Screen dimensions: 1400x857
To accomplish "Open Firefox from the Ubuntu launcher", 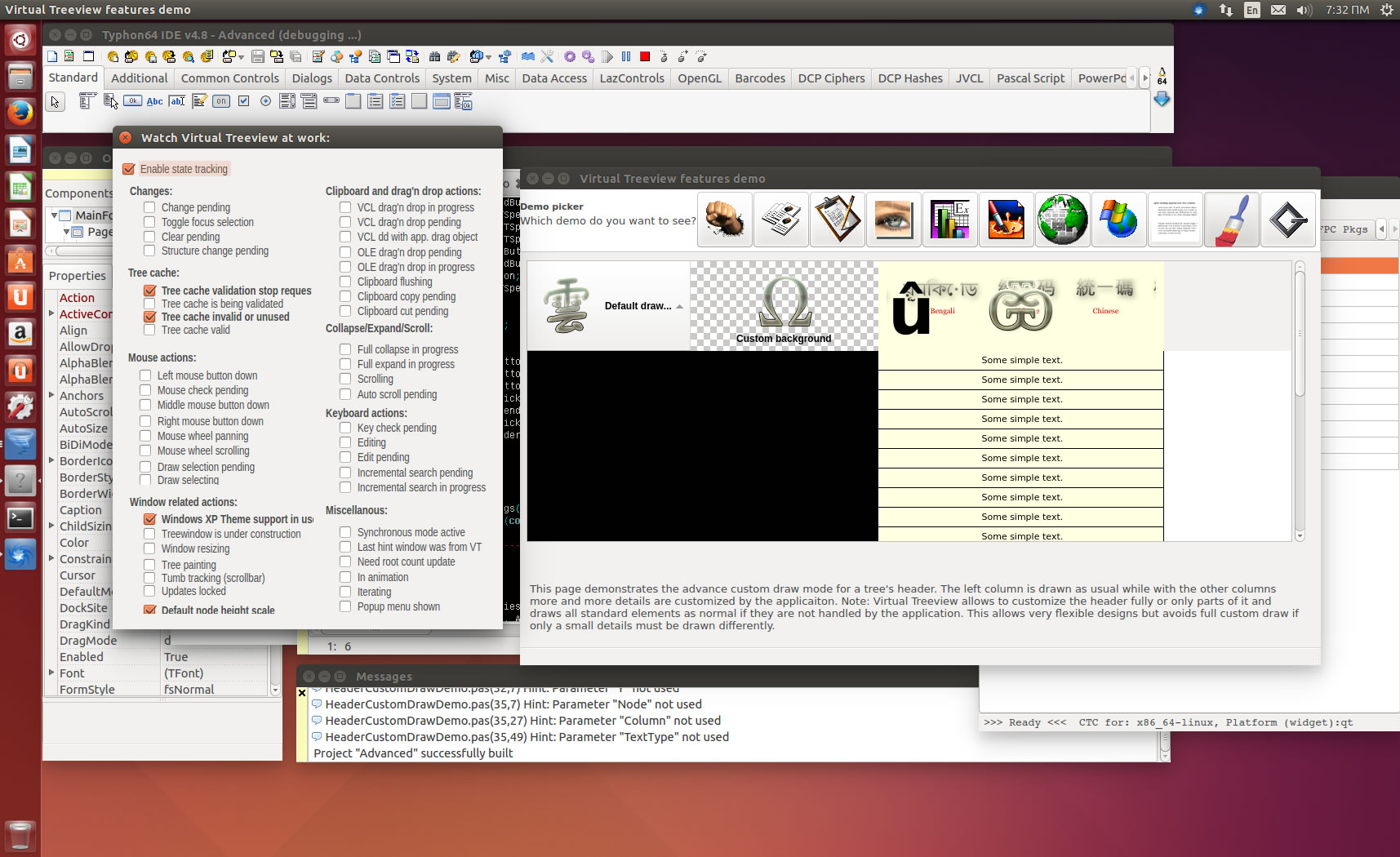I will [x=20, y=112].
